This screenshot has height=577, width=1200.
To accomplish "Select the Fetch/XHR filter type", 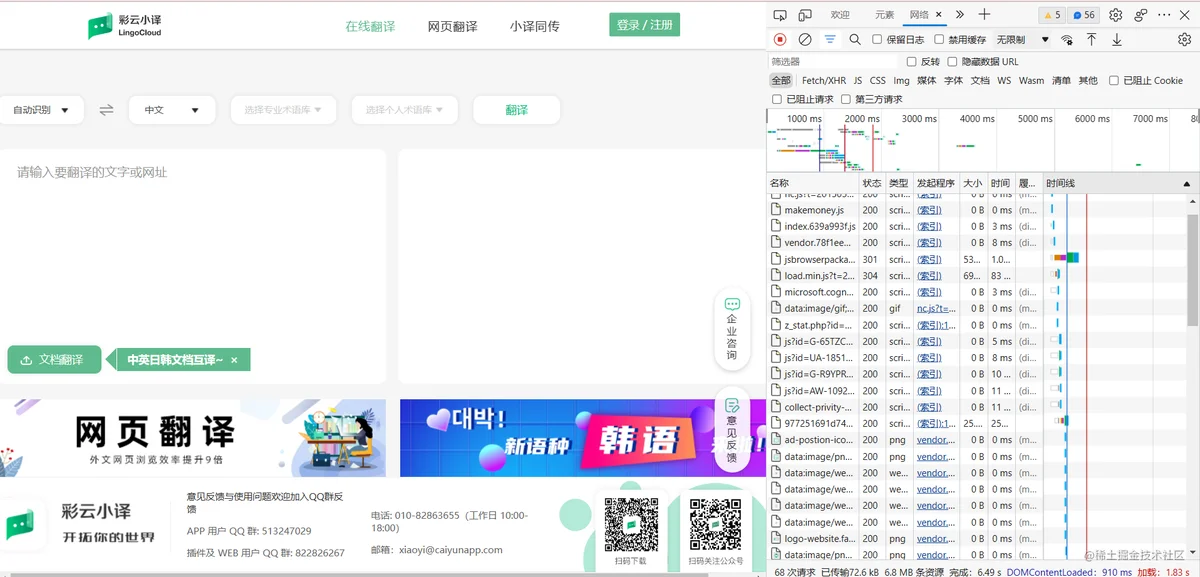I will click(x=824, y=81).
